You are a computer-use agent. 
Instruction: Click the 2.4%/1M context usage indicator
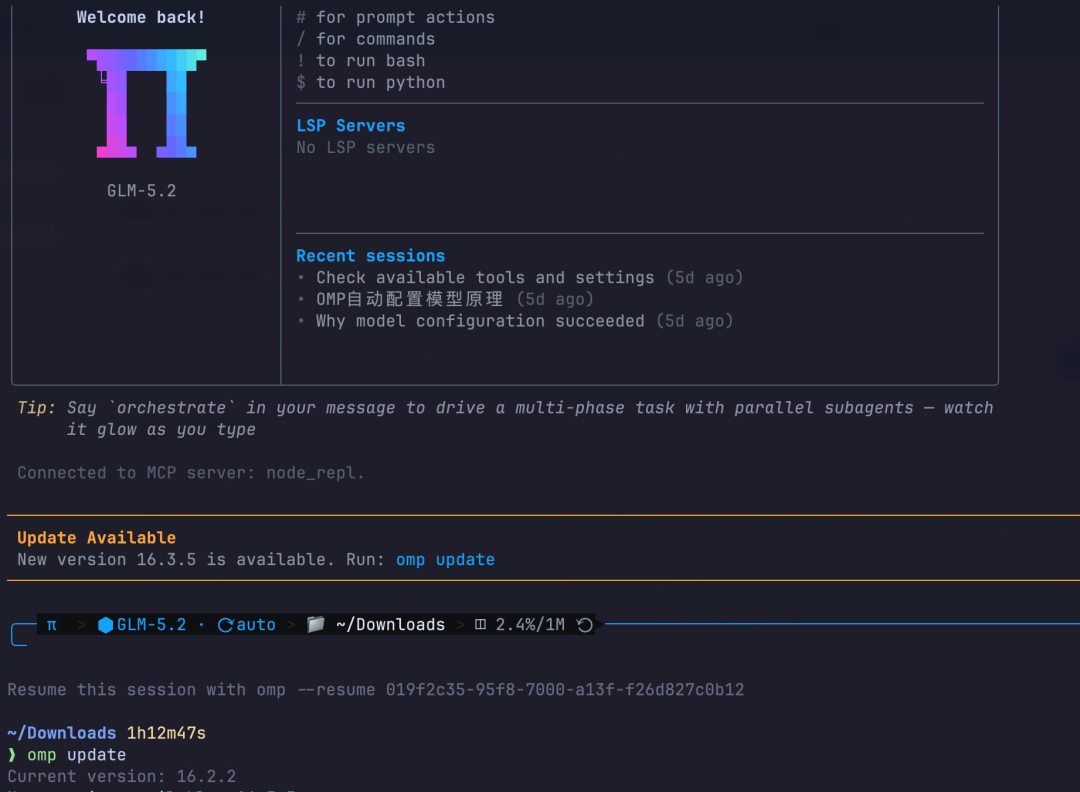click(530, 625)
